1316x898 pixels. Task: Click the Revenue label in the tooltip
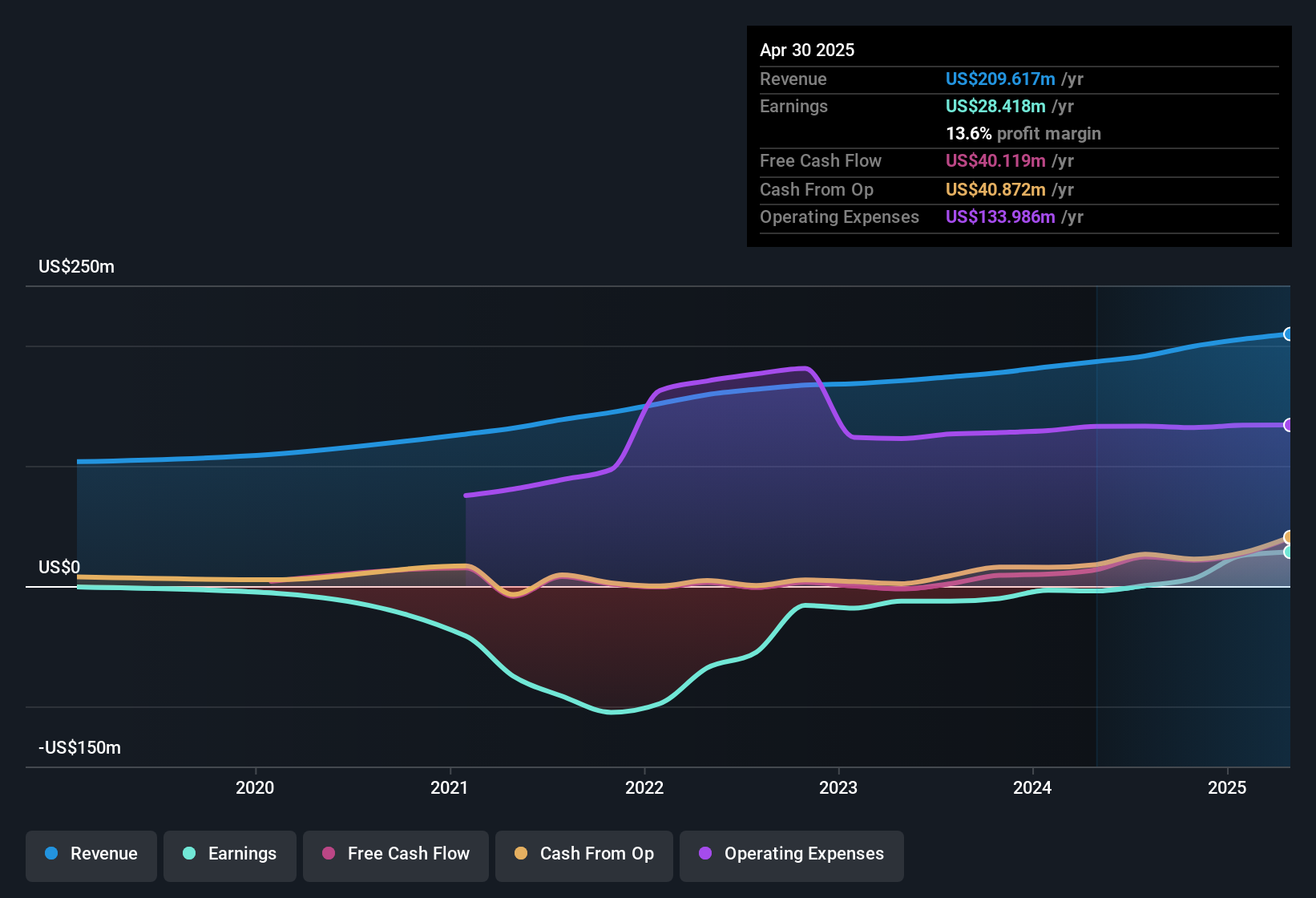coord(793,79)
